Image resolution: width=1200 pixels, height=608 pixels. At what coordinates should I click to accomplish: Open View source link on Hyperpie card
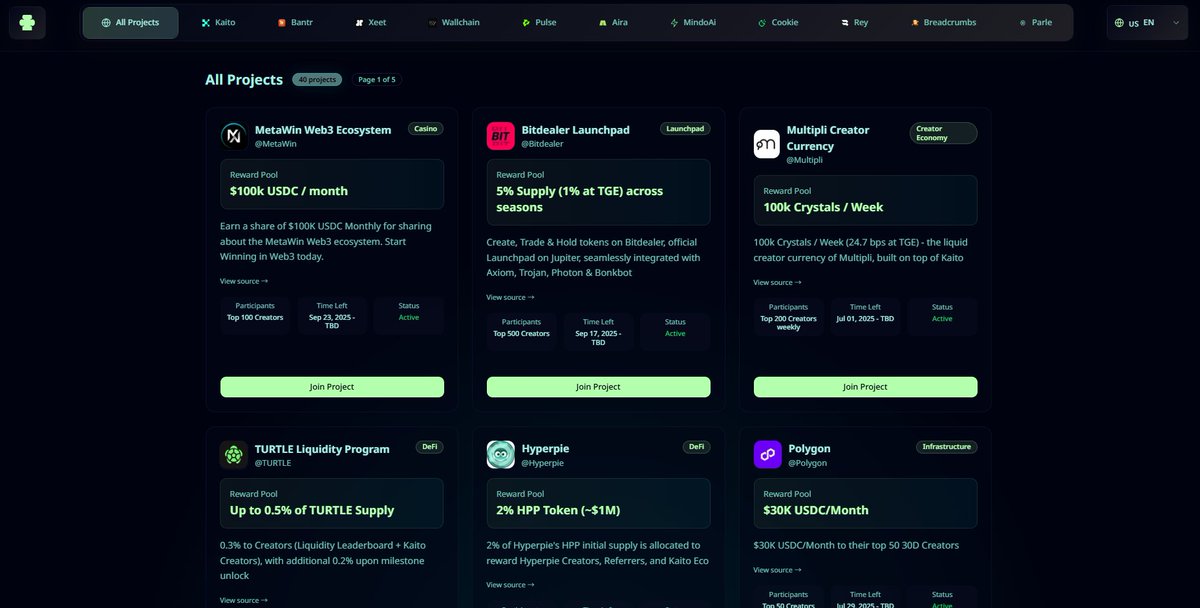[510, 585]
